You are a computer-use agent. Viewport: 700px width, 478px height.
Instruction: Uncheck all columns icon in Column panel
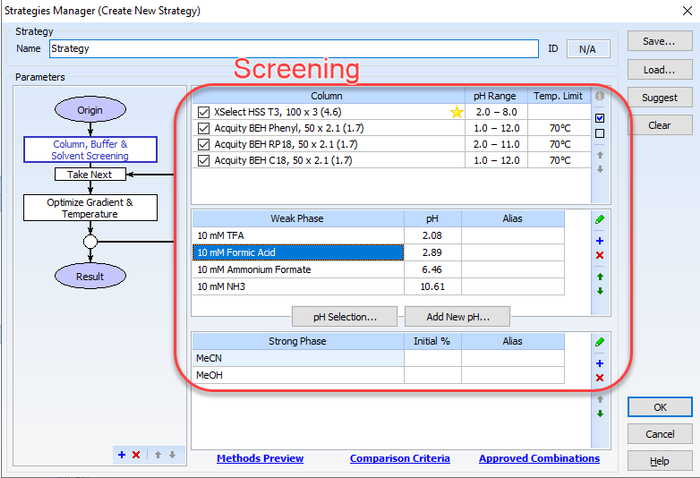600,133
